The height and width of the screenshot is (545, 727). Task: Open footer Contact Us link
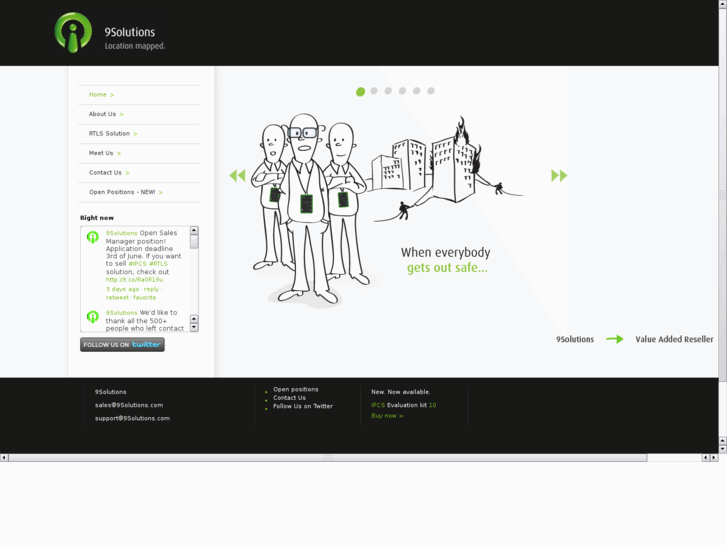[289, 398]
